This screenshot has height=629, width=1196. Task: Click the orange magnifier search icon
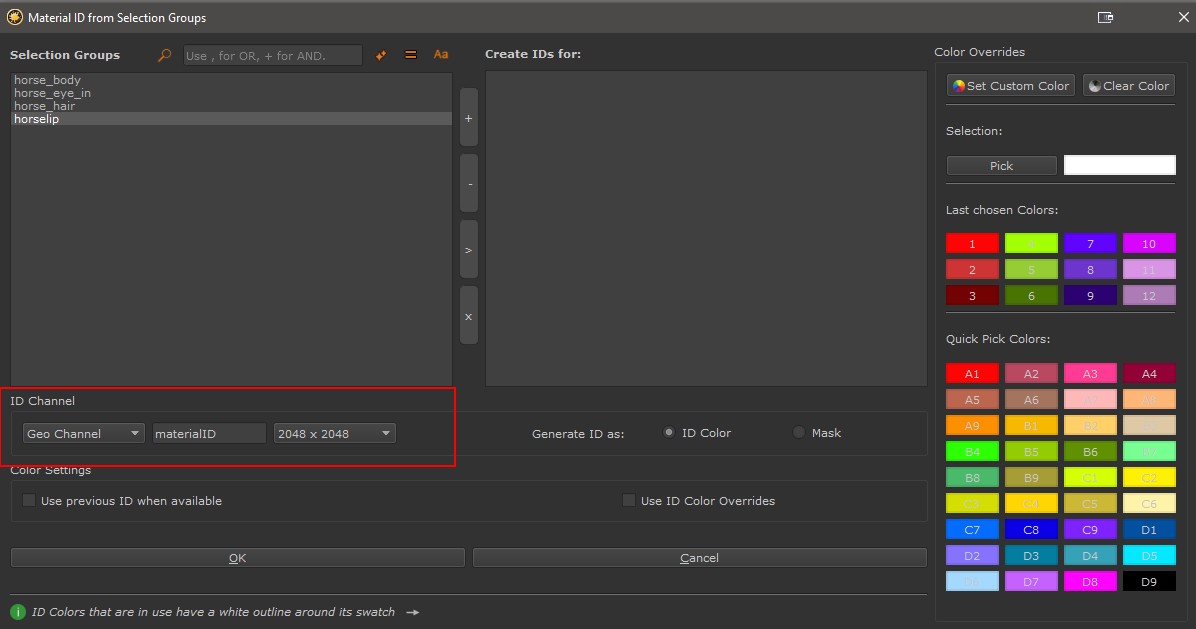165,56
